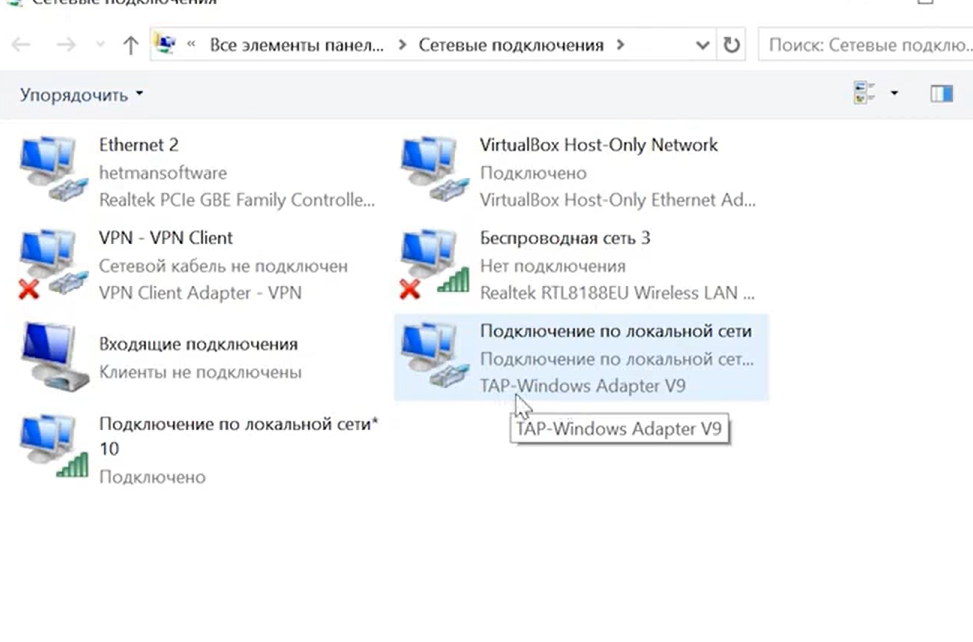Screen dimensions: 973x642
Task: Open the Упорядочить dropdown menu
Action: pos(81,94)
